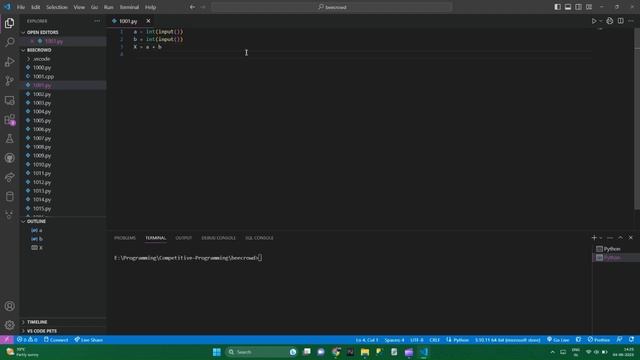Switch to the Debug Console tab
Screen dimensions: 640x360
click(218, 238)
